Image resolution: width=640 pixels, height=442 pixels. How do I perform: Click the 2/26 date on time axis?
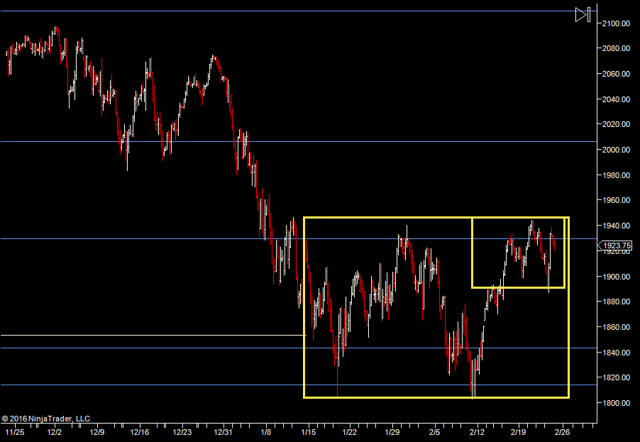tap(562, 432)
